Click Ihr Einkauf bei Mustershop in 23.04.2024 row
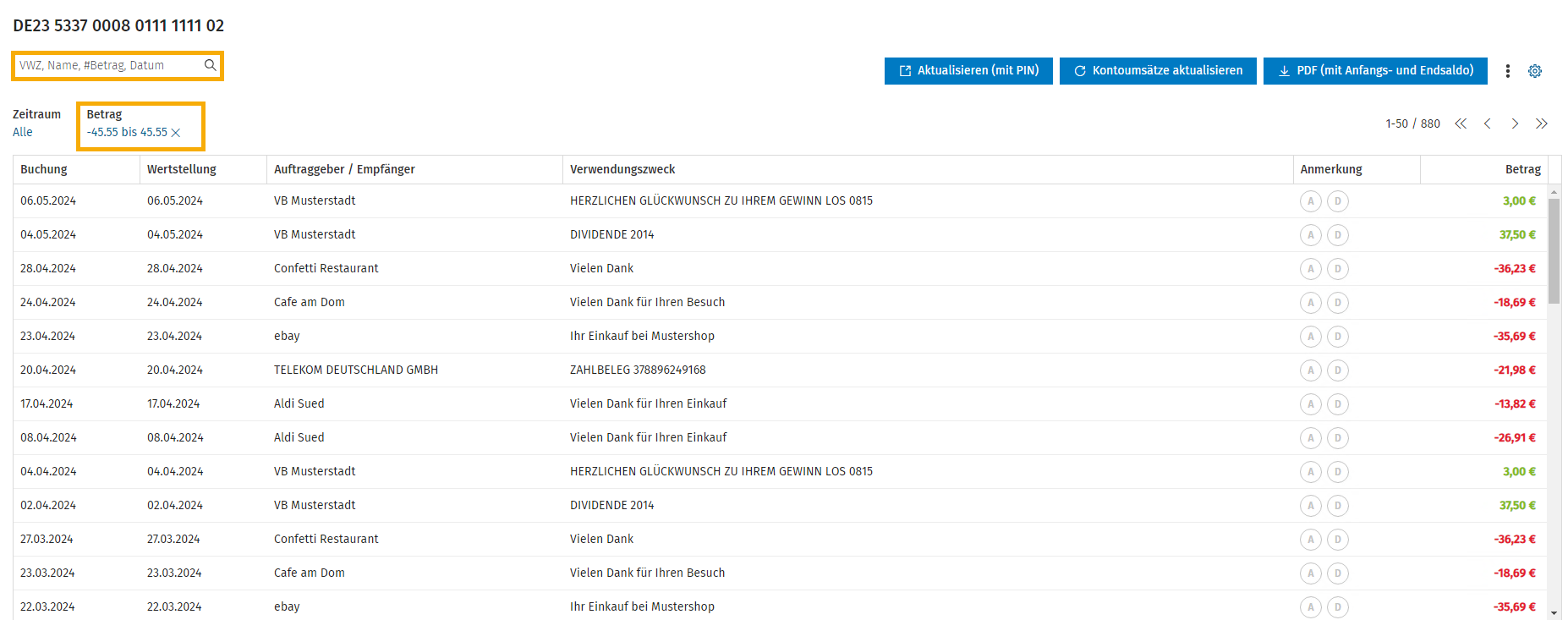 [x=642, y=337]
